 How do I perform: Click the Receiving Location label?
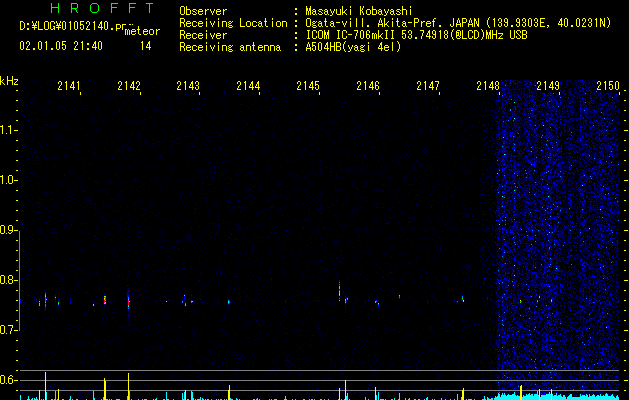[x=233, y=23]
